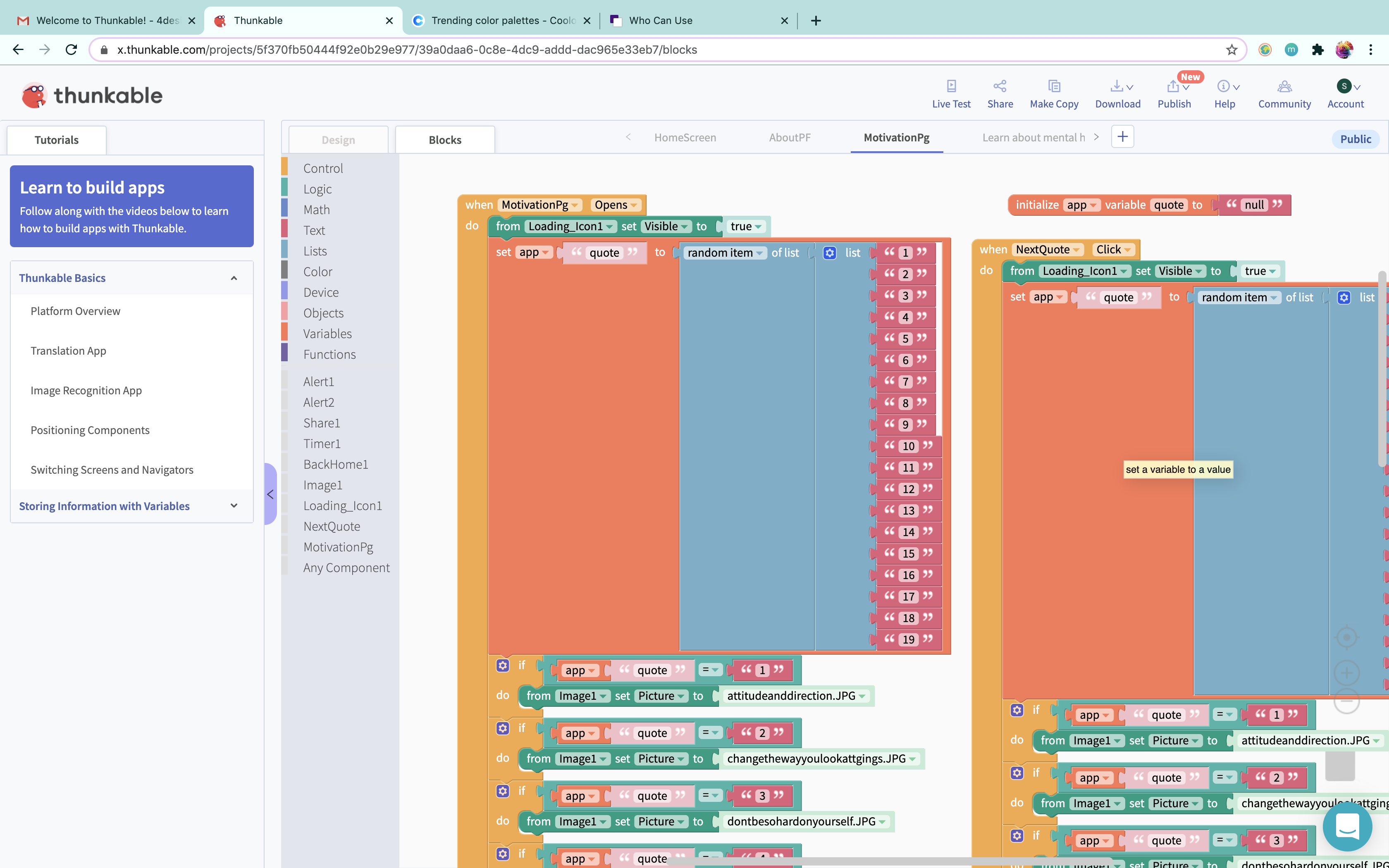This screenshot has width=1389, height=868.
Task: Switch to the Design tab
Action: pyautogui.click(x=338, y=140)
